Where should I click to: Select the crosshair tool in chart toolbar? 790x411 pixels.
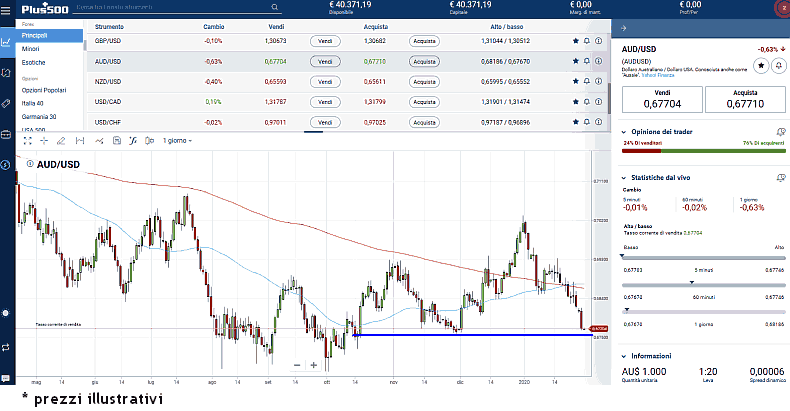(43, 140)
